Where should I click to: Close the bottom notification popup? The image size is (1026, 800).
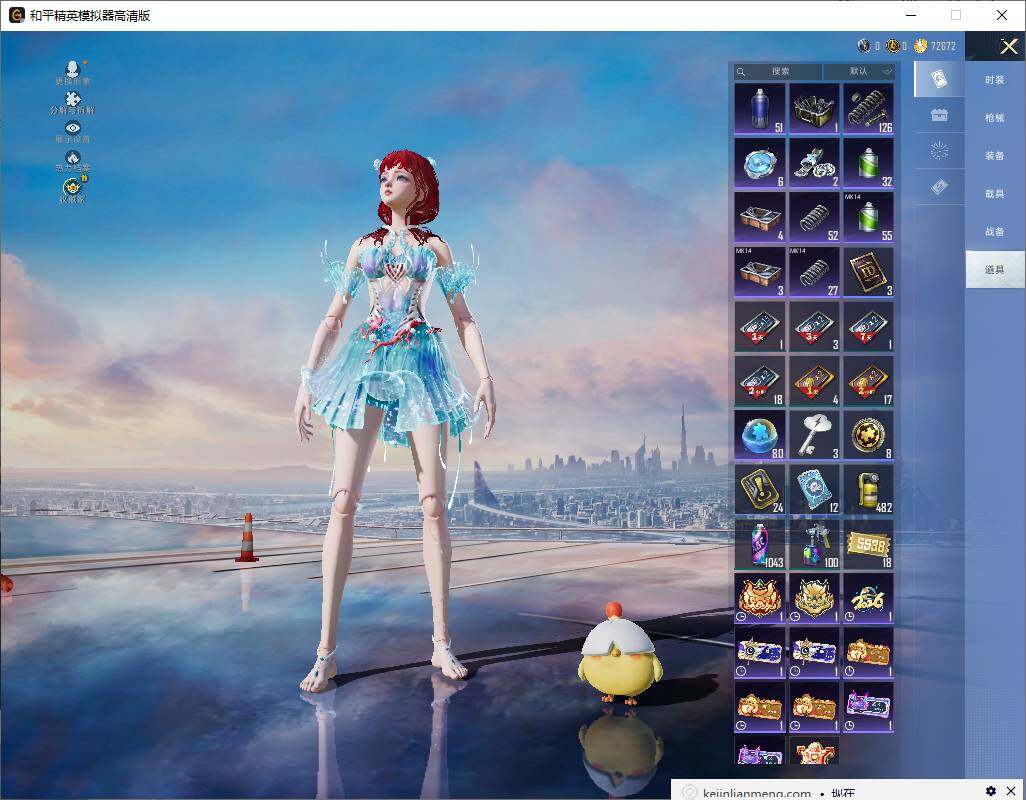[x=1011, y=791]
